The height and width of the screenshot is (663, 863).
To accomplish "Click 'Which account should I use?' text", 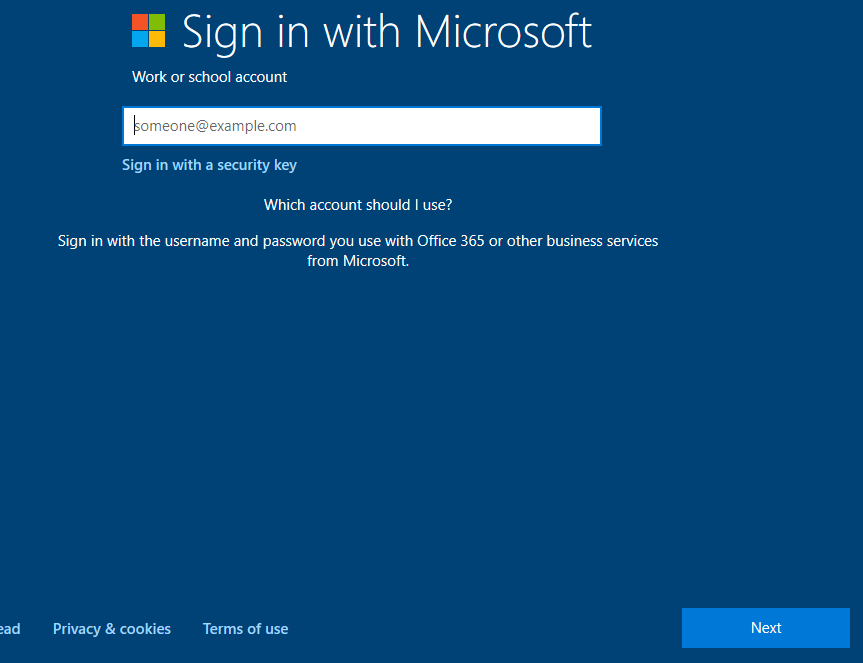I will 358,205.
